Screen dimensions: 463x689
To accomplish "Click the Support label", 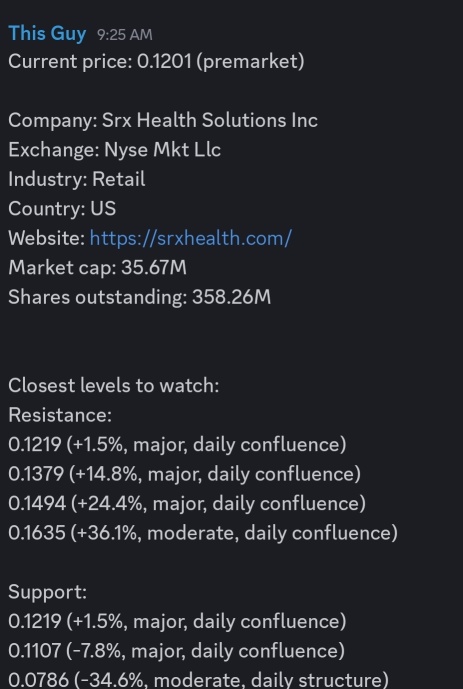I will click(x=48, y=592).
